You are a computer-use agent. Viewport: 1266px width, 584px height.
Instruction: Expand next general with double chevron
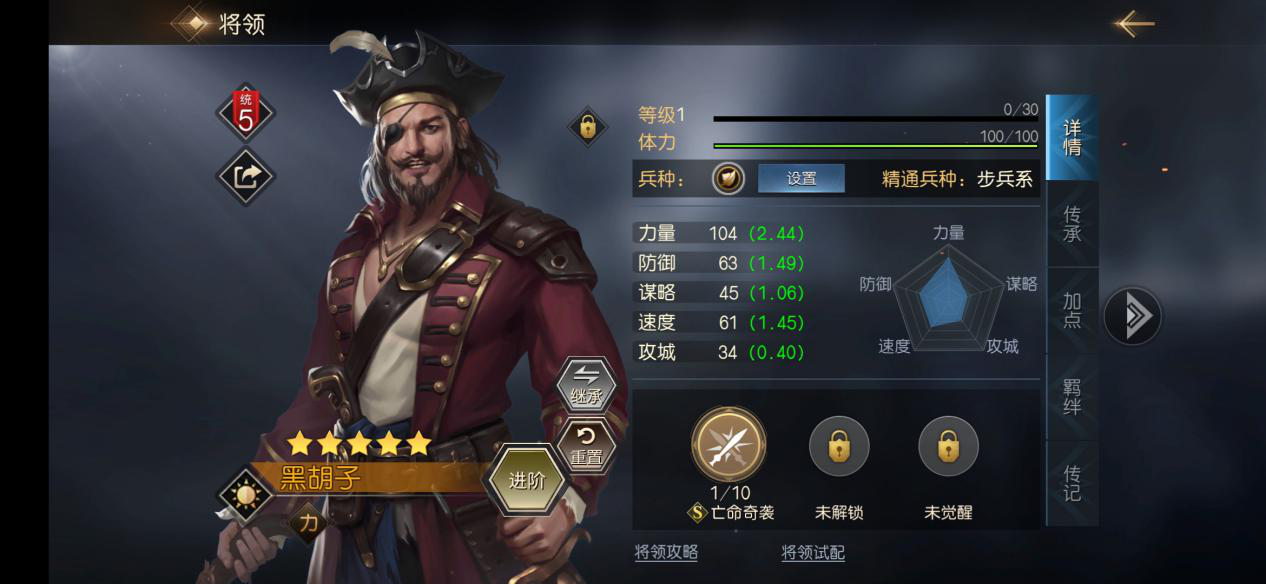[x=1133, y=316]
